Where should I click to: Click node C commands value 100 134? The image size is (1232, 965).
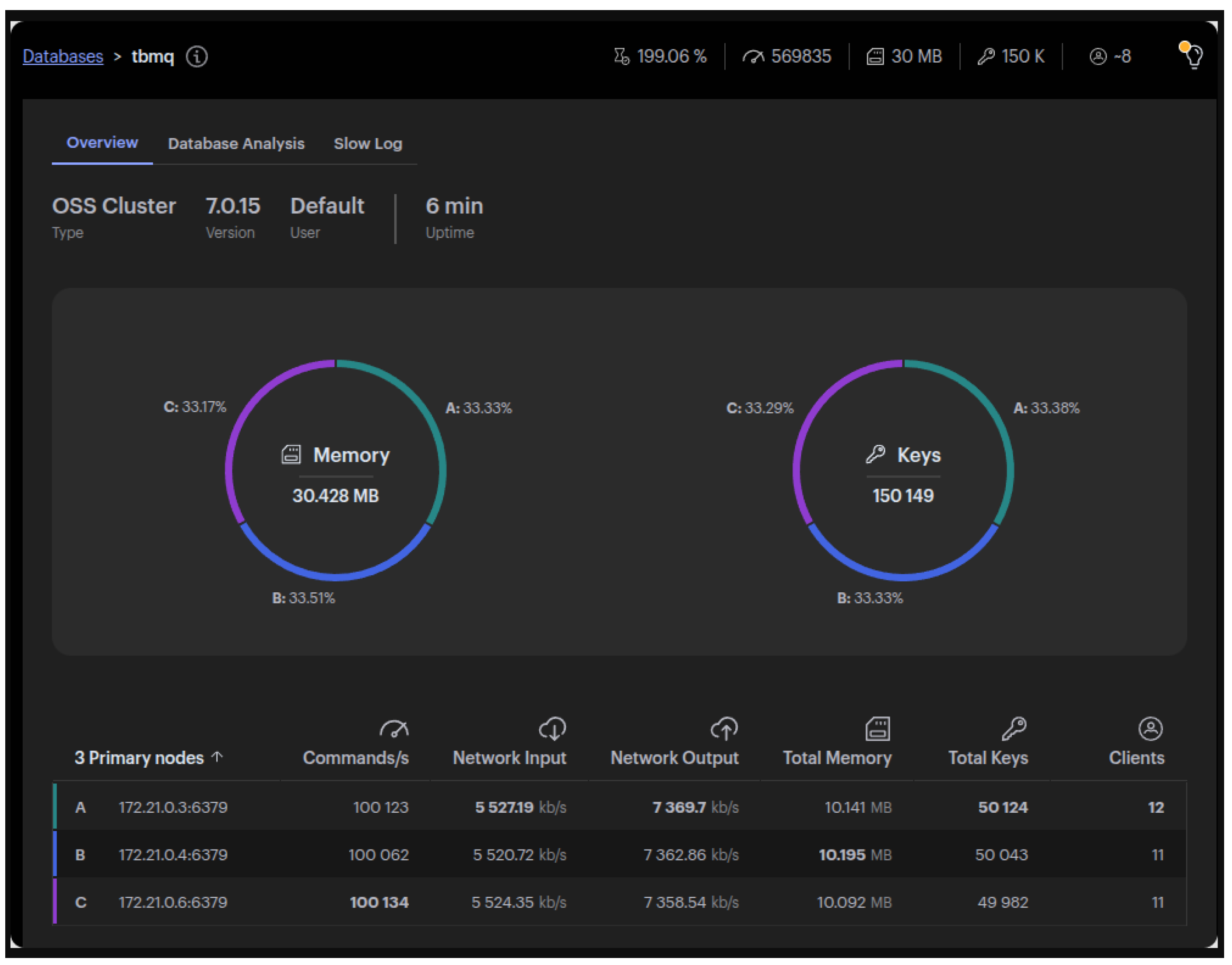click(x=379, y=902)
